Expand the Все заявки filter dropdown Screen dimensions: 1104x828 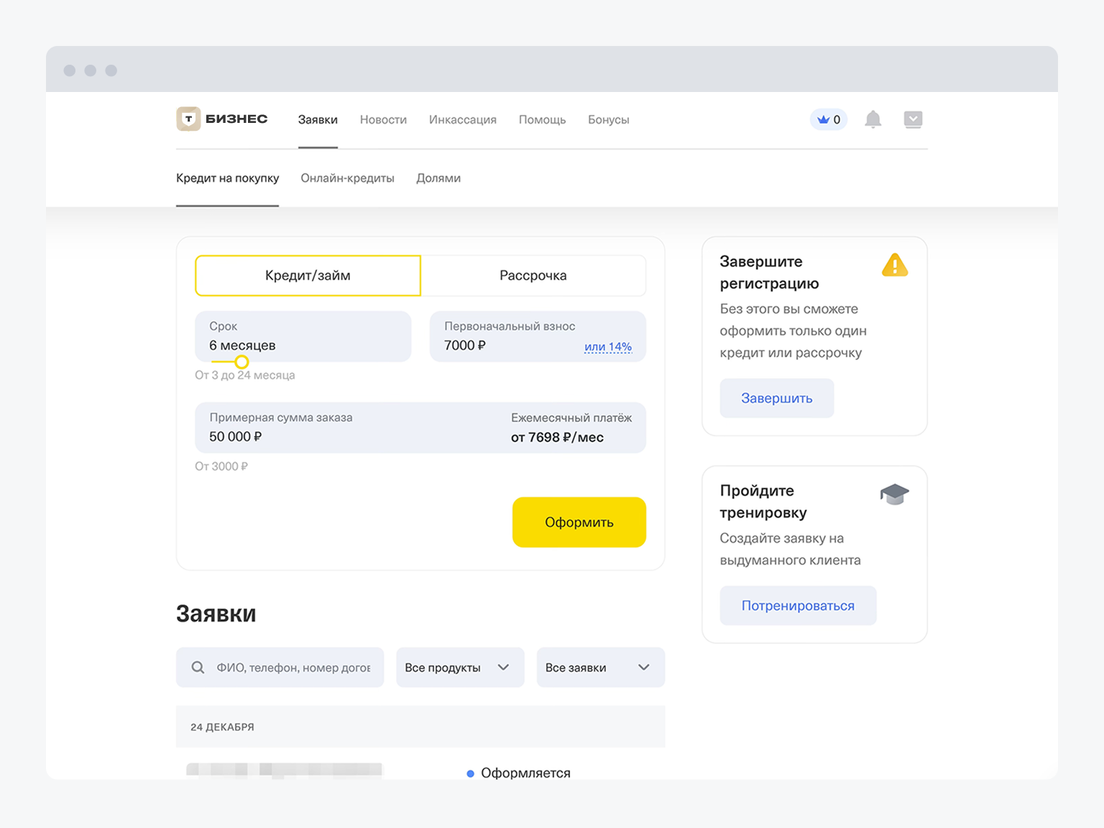point(600,668)
